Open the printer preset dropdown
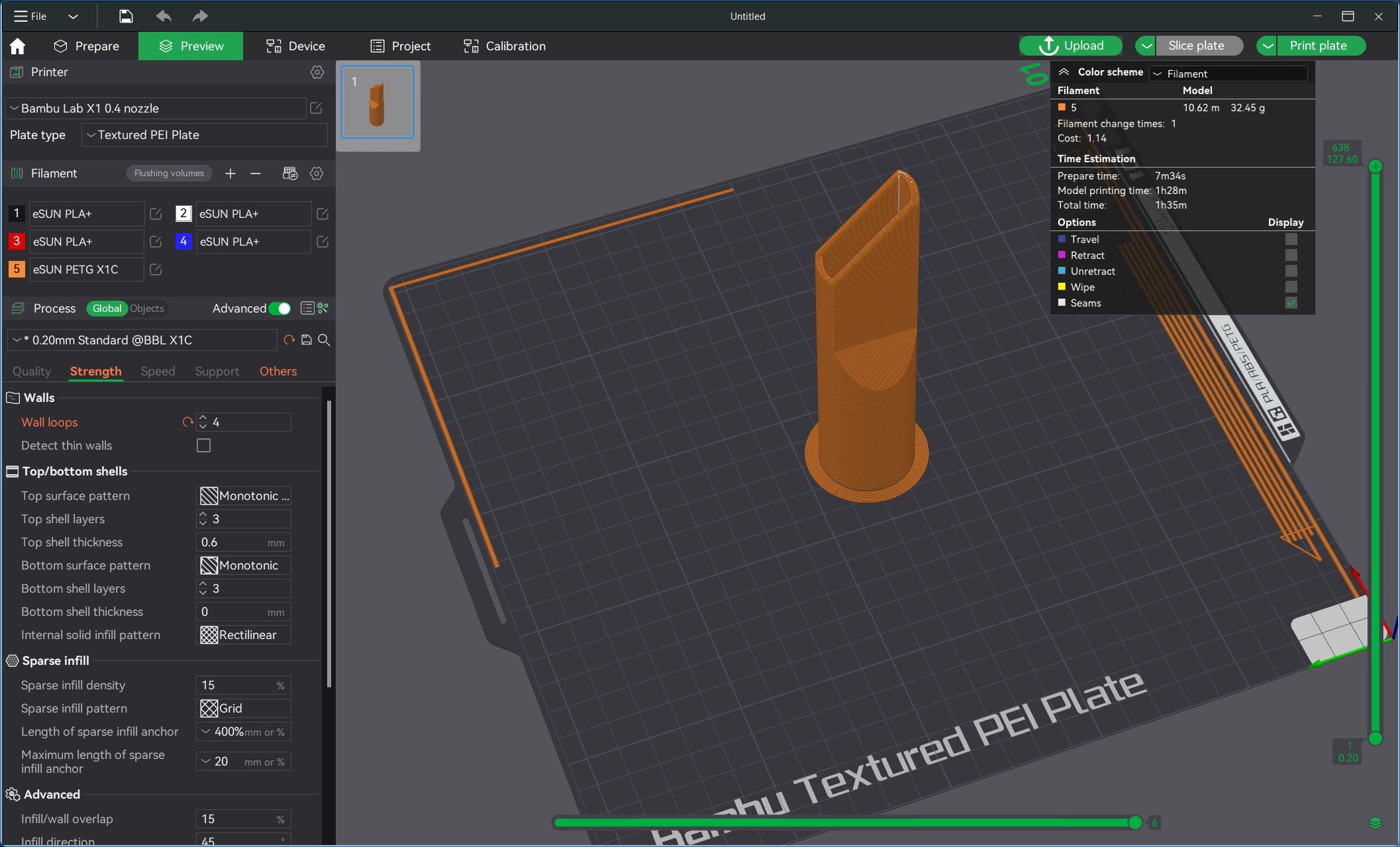 click(x=156, y=108)
